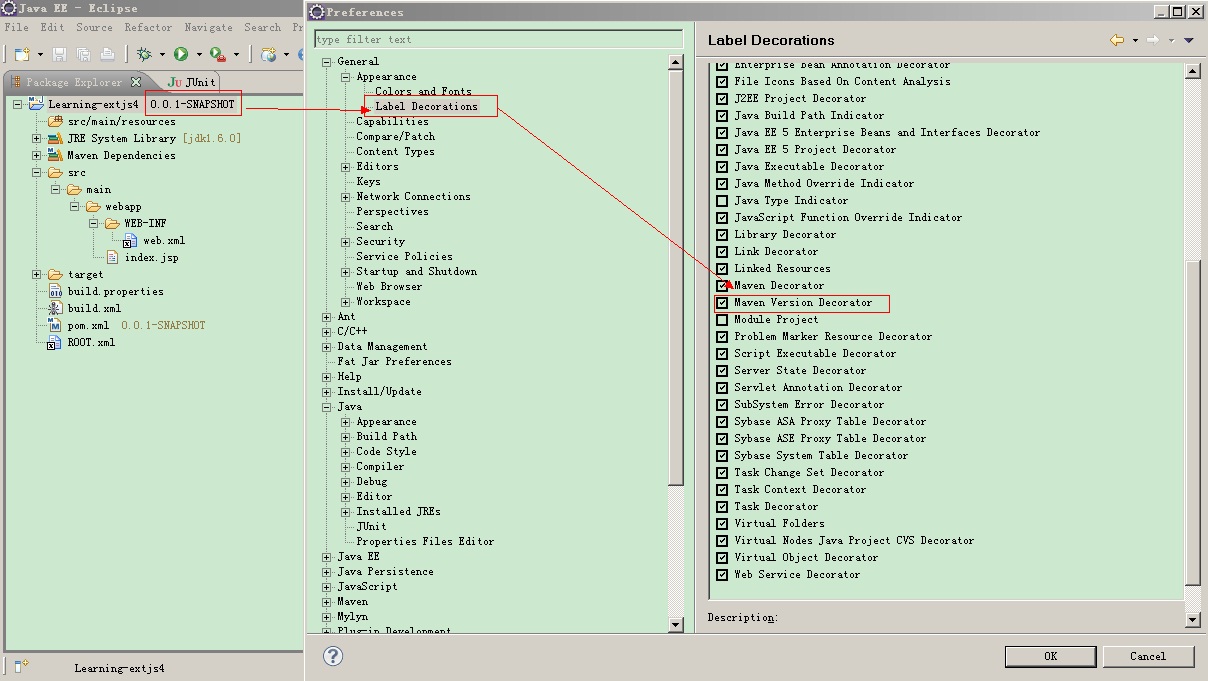Click the type filter text field
The width and height of the screenshot is (1208, 681).
[498, 39]
